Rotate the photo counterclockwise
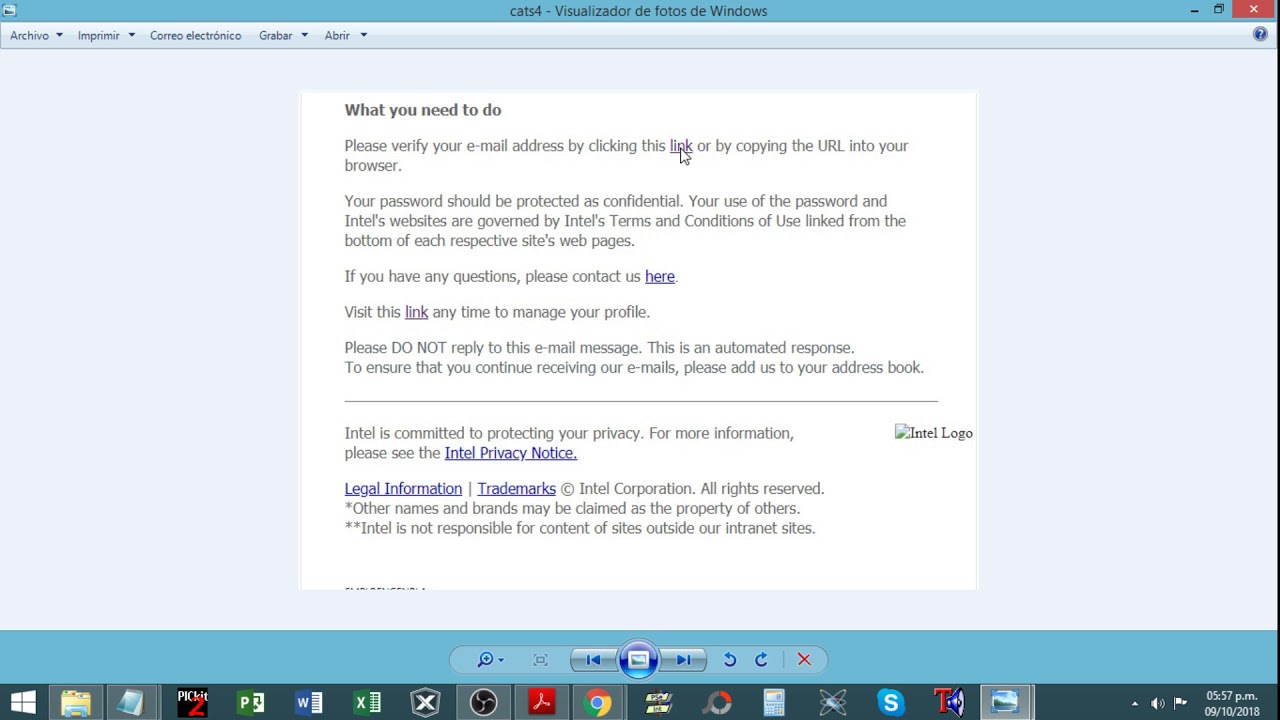Screen dimensions: 1280x720 pos(730,660)
